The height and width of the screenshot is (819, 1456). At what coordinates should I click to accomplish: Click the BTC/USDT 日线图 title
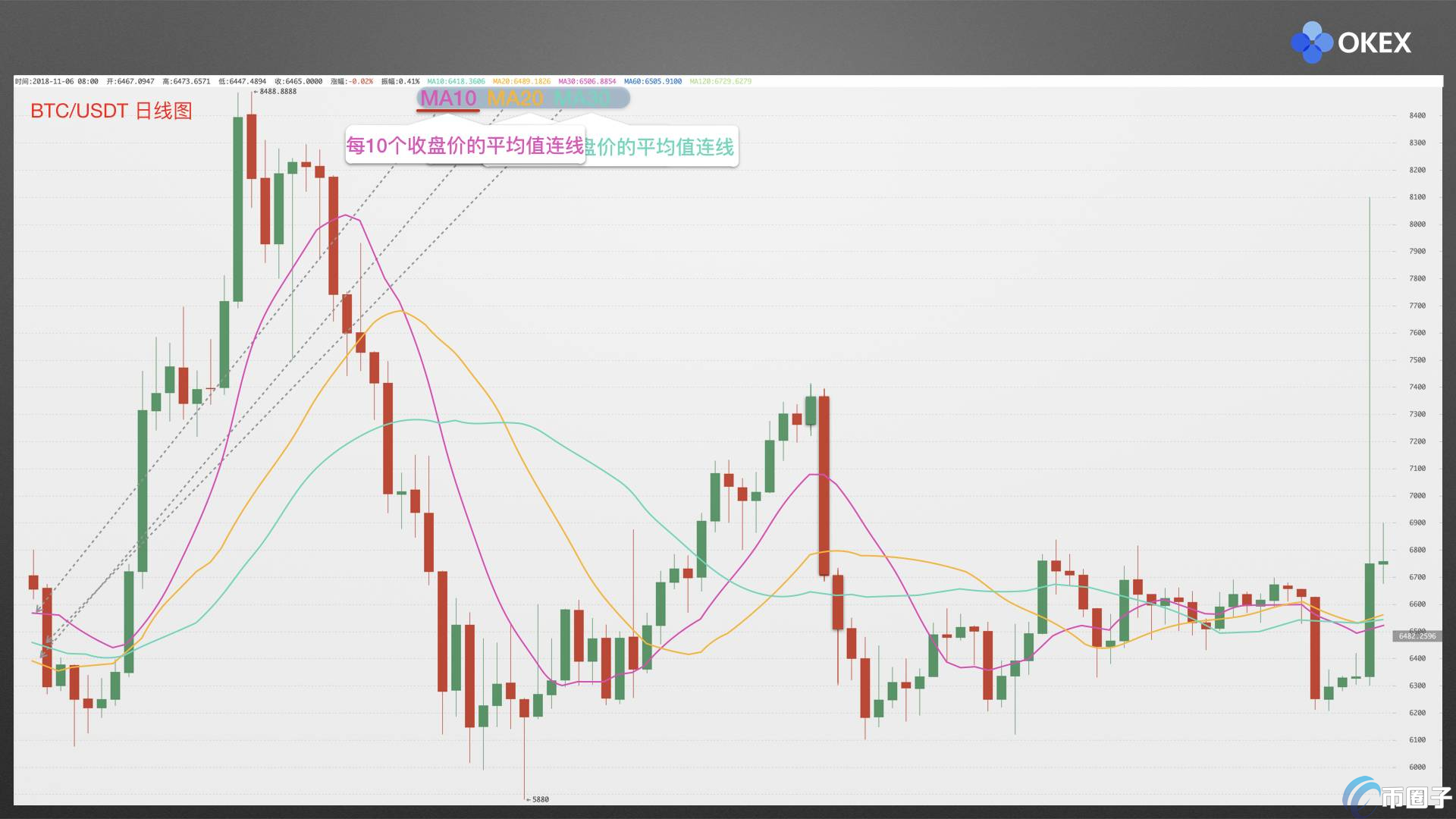point(111,111)
